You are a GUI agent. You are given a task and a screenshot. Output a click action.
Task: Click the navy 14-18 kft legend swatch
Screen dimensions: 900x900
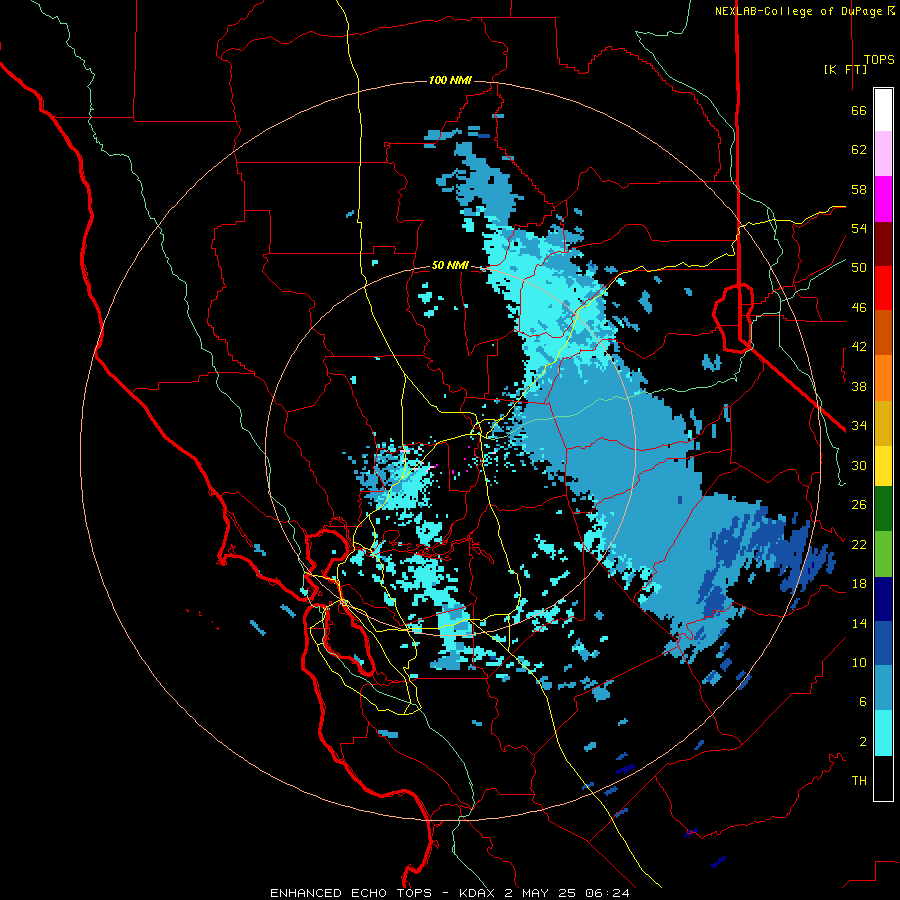click(883, 599)
